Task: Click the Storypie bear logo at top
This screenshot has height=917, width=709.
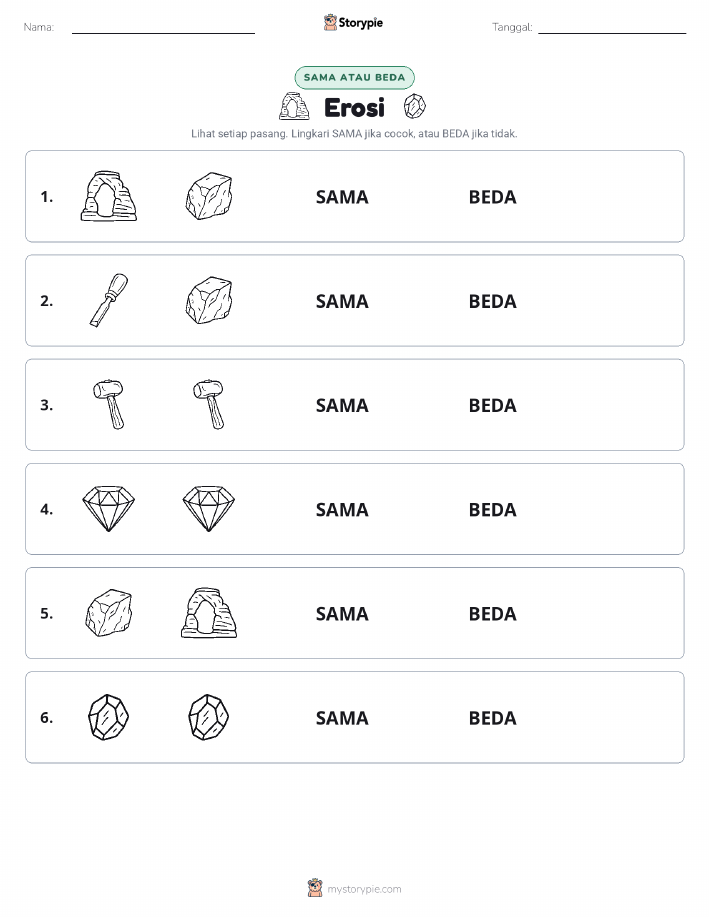Action: click(x=330, y=23)
